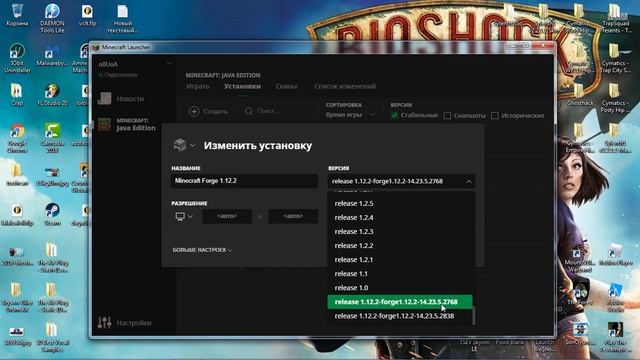Expand the n0UoA account dropdown
The image size is (640, 360).
169,64
